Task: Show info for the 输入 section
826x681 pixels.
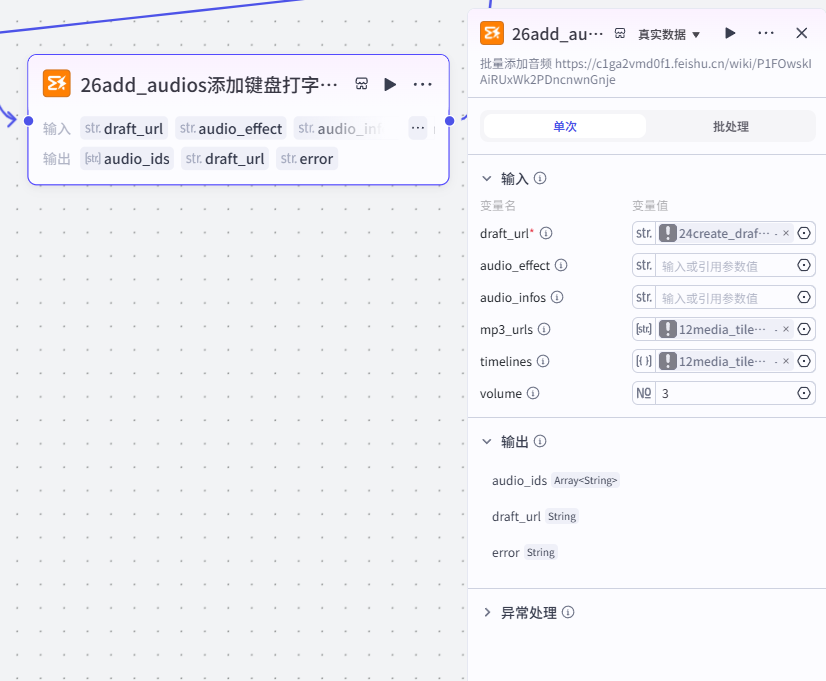Action: (x=540, y=178)
